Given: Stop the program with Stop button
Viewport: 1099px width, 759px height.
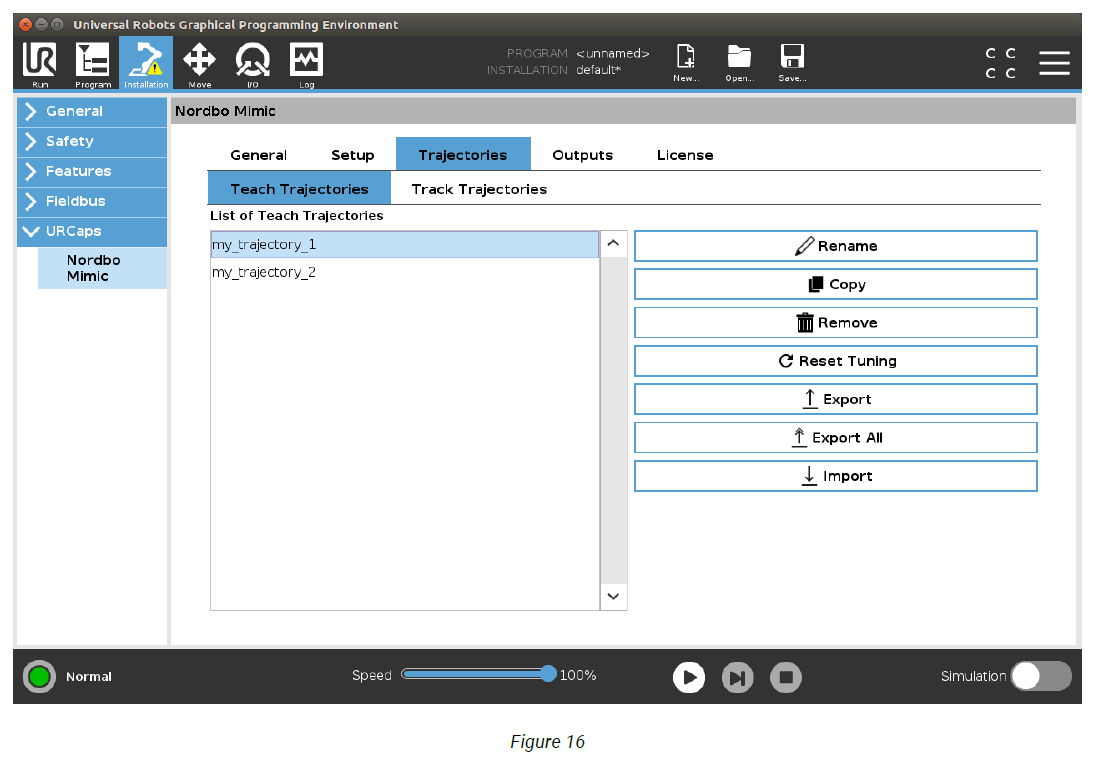Looking at the screenshot, I should point(786,677).
